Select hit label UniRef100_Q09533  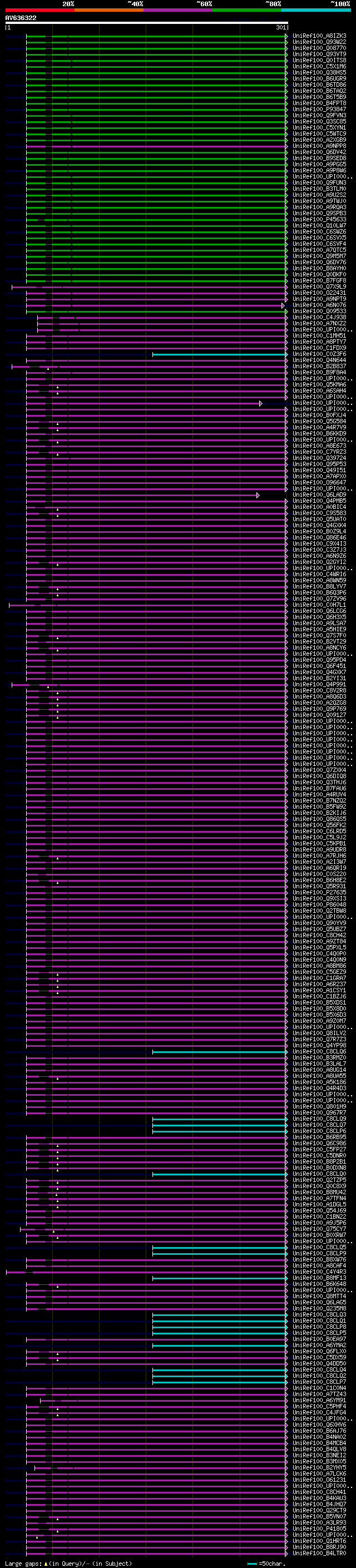click(x=319, y=311)
